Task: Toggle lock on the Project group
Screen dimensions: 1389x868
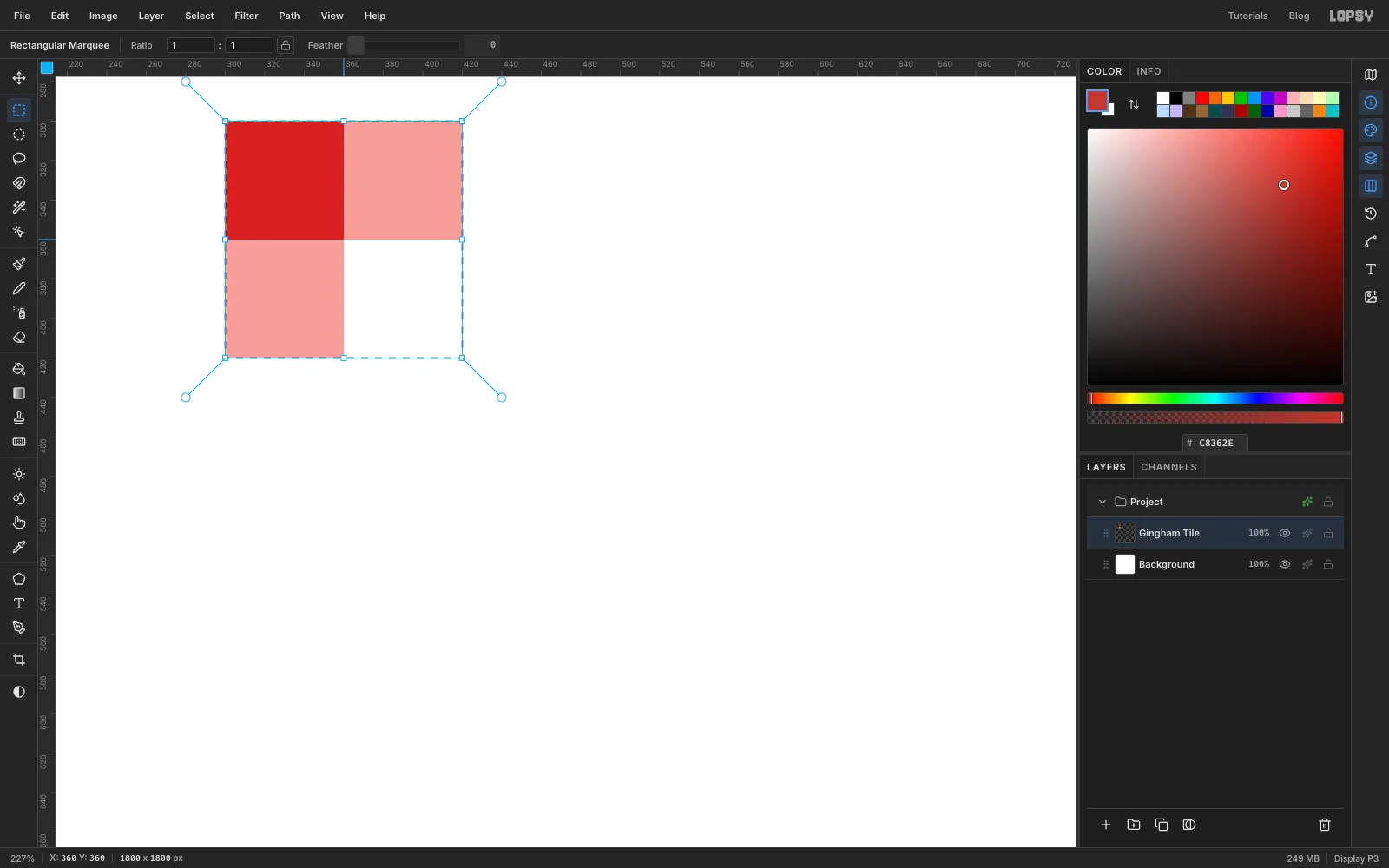Action: click(x=1328, y=502)
